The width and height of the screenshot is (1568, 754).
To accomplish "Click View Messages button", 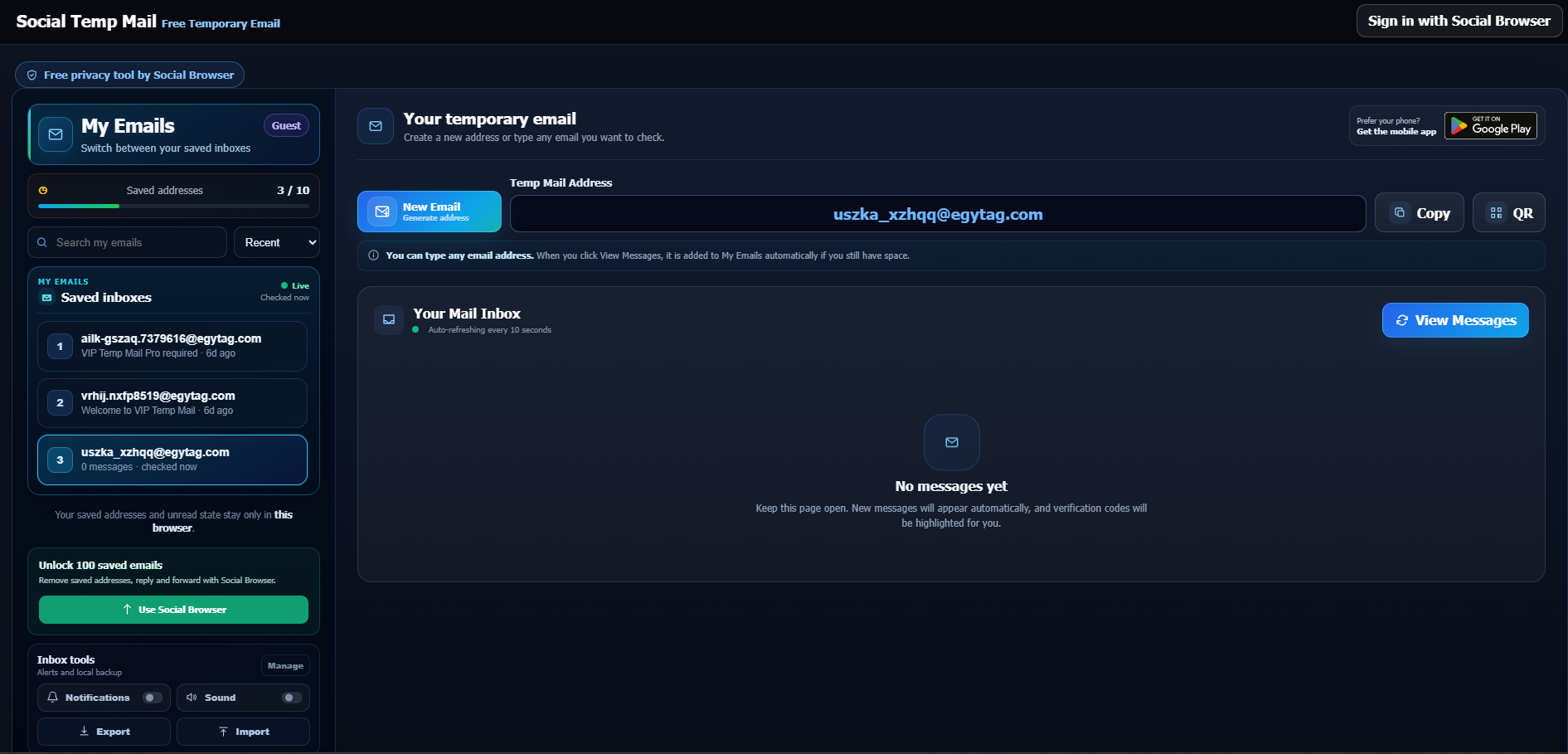I will pos(1455,320).
